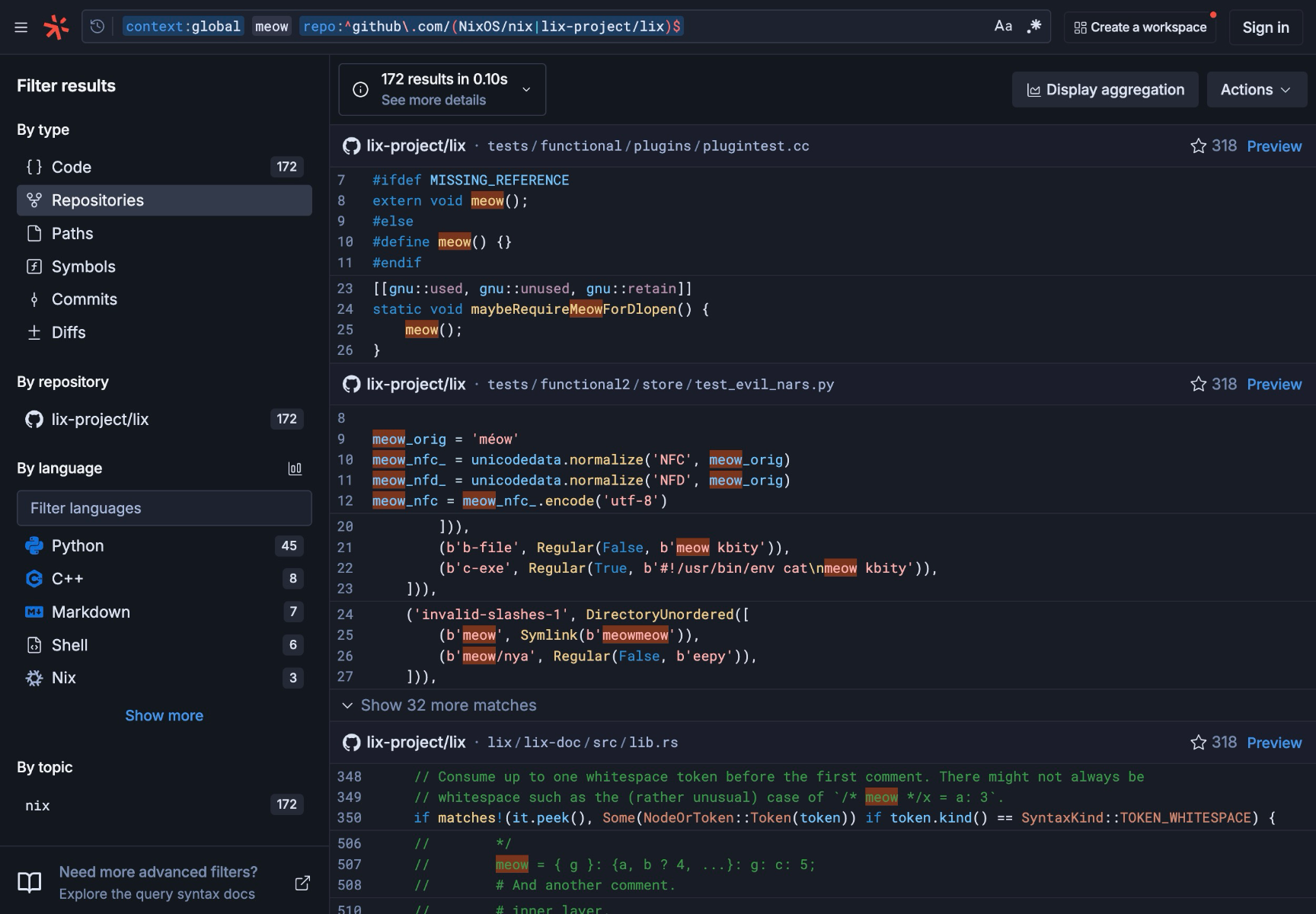Click the Symbols function icon
The height and width of the screenshot is (914, 1316).
point(34,267)
